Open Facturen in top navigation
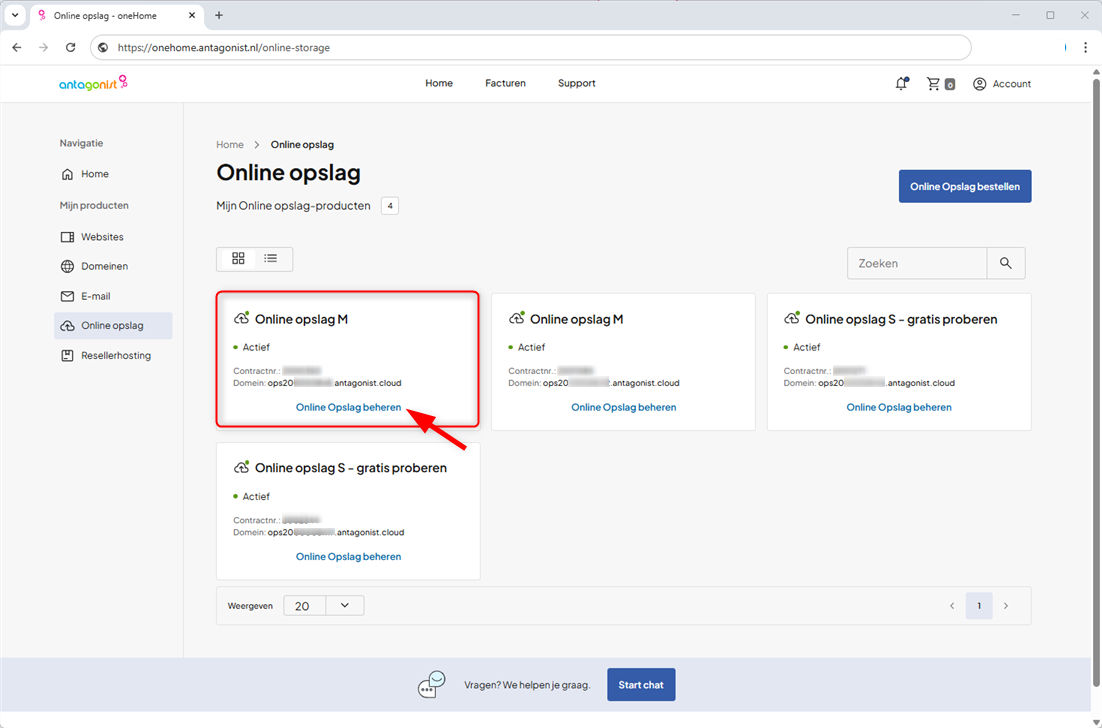Screen dimensions: 1102x728 click(x=505, y=83)
